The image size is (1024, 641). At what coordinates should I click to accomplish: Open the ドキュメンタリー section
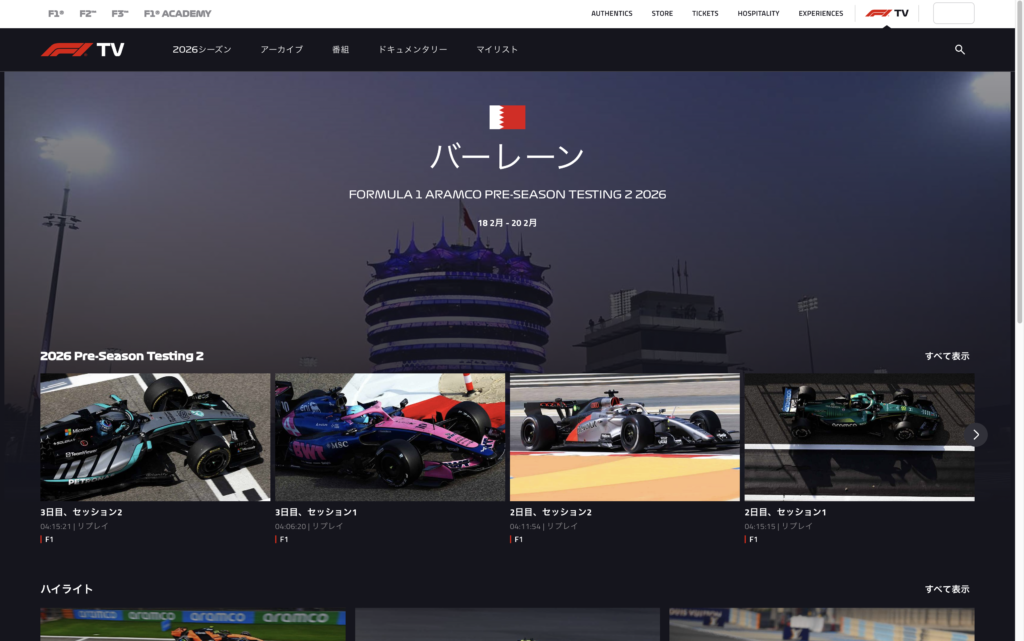(412, 49)
